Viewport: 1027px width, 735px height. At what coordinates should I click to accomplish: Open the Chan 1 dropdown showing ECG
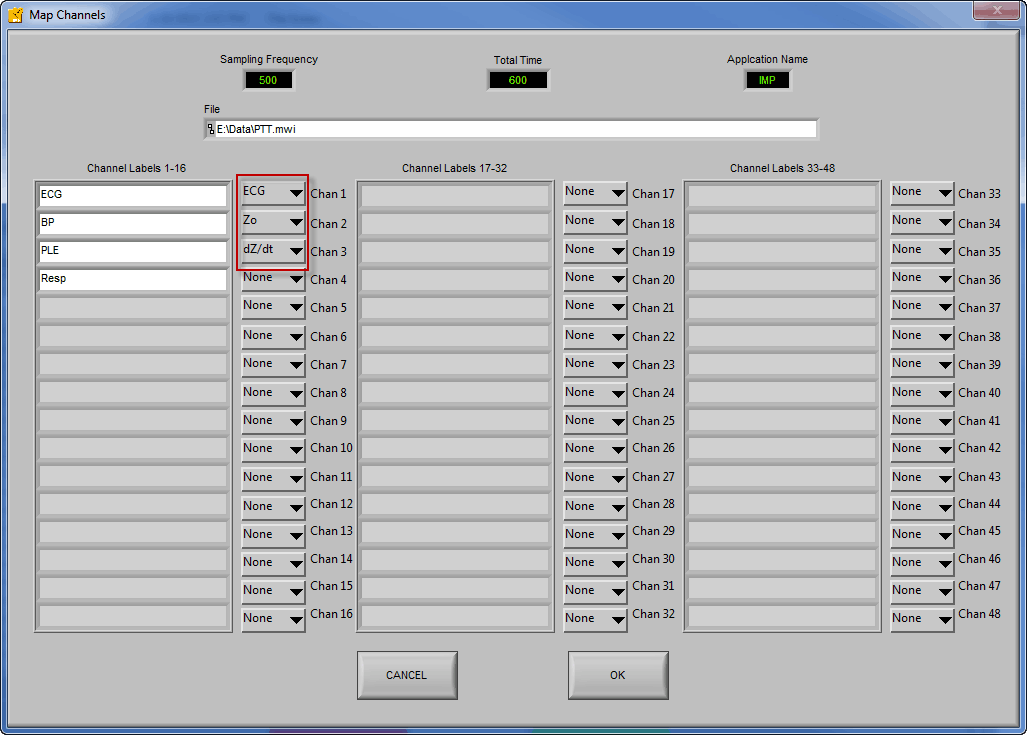coord(272,193)
